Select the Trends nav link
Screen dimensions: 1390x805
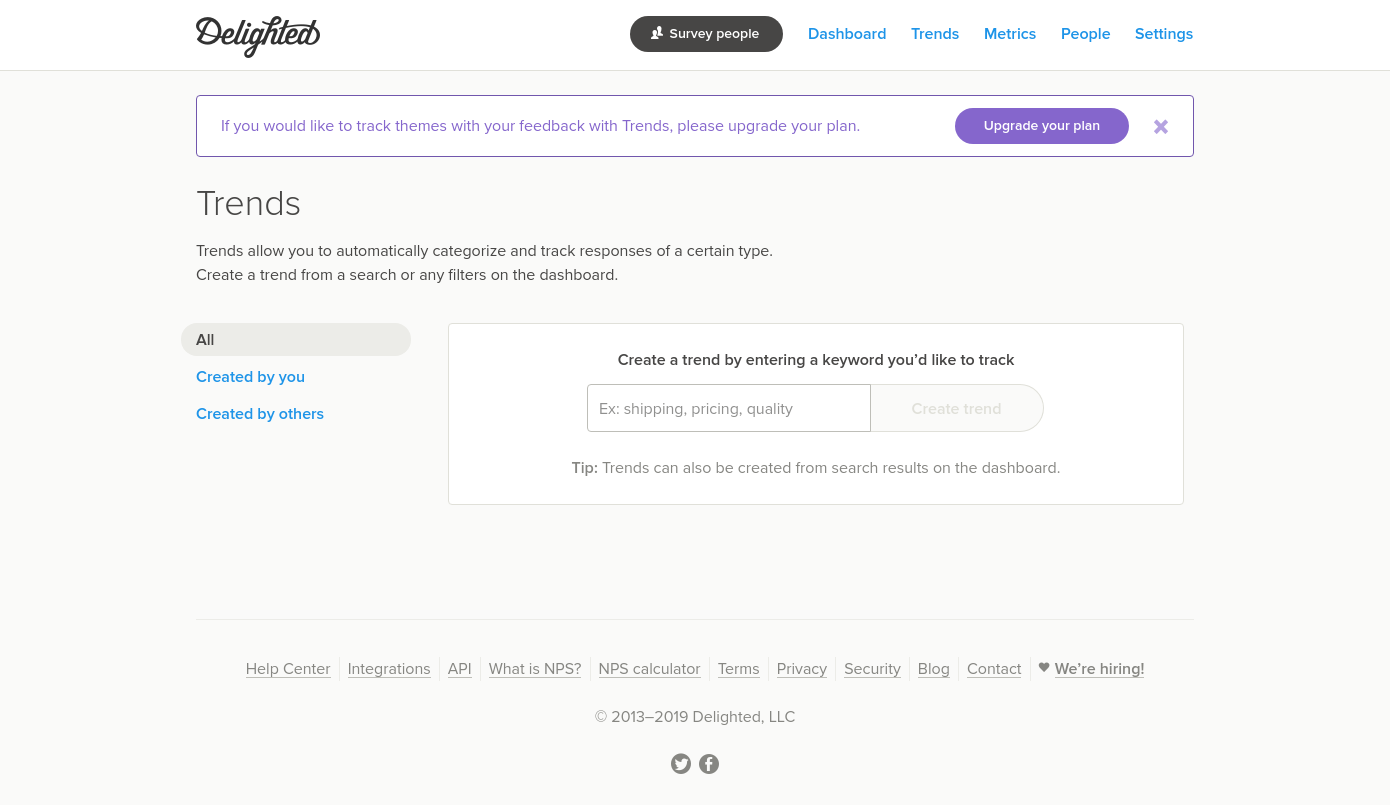pos(935,34)
